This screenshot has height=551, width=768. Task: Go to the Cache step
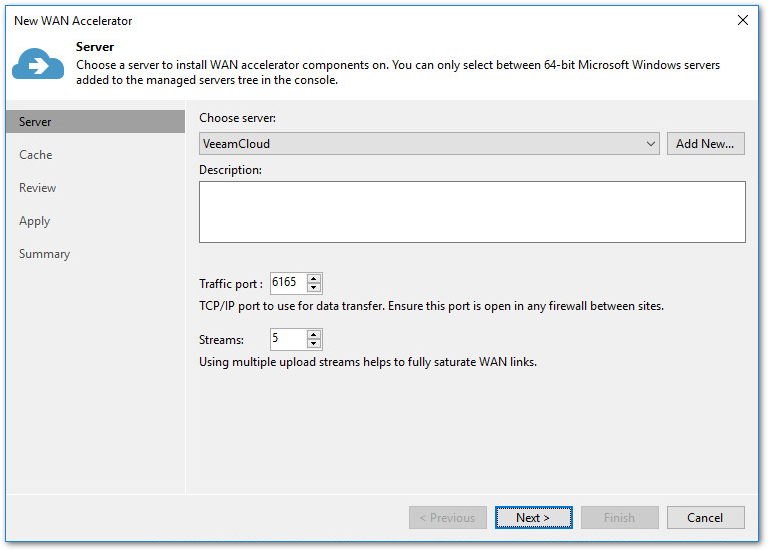(x=36, y=155)
